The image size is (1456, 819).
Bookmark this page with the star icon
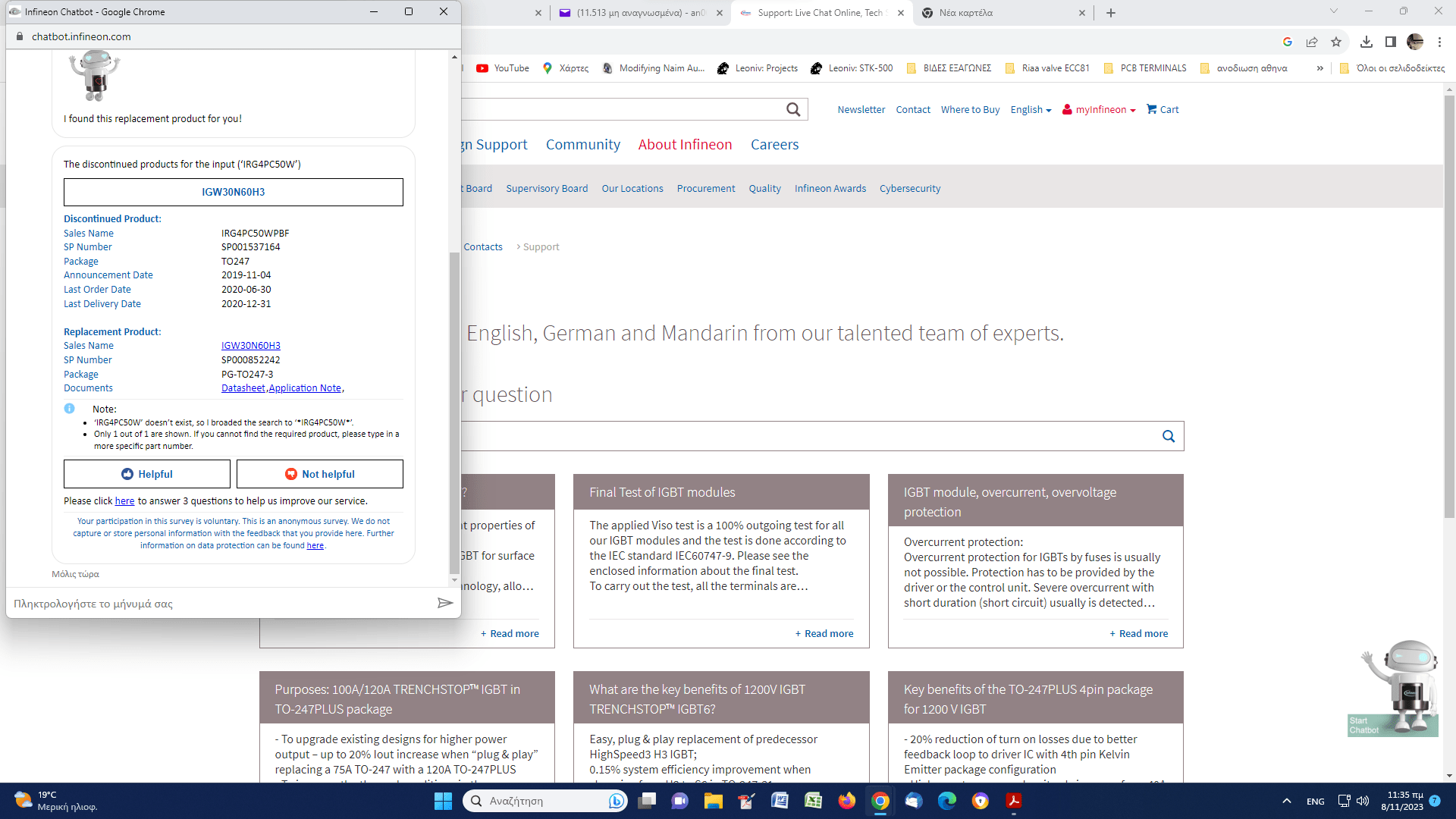click(1336, 42)
